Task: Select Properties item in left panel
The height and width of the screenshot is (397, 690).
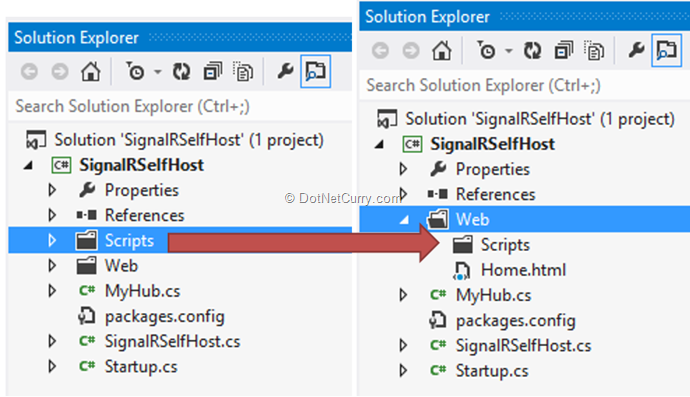Action: (142, 190)
